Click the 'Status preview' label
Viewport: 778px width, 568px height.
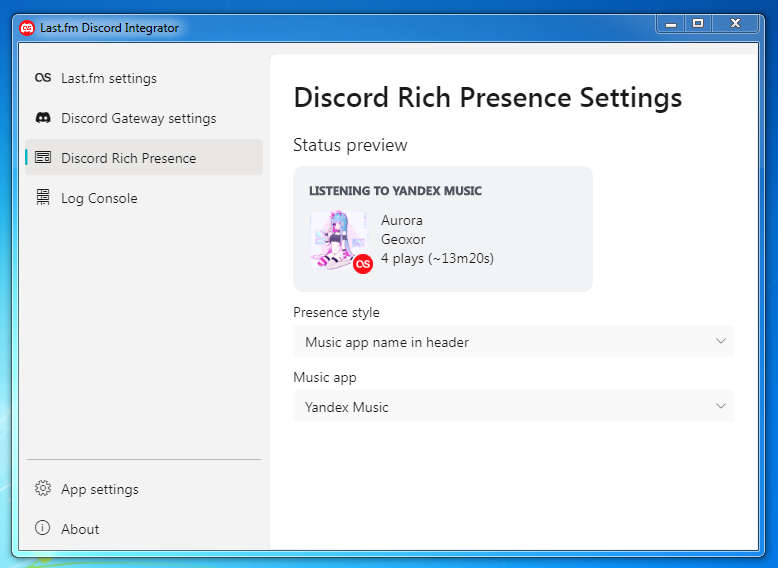tap(350, 145)
